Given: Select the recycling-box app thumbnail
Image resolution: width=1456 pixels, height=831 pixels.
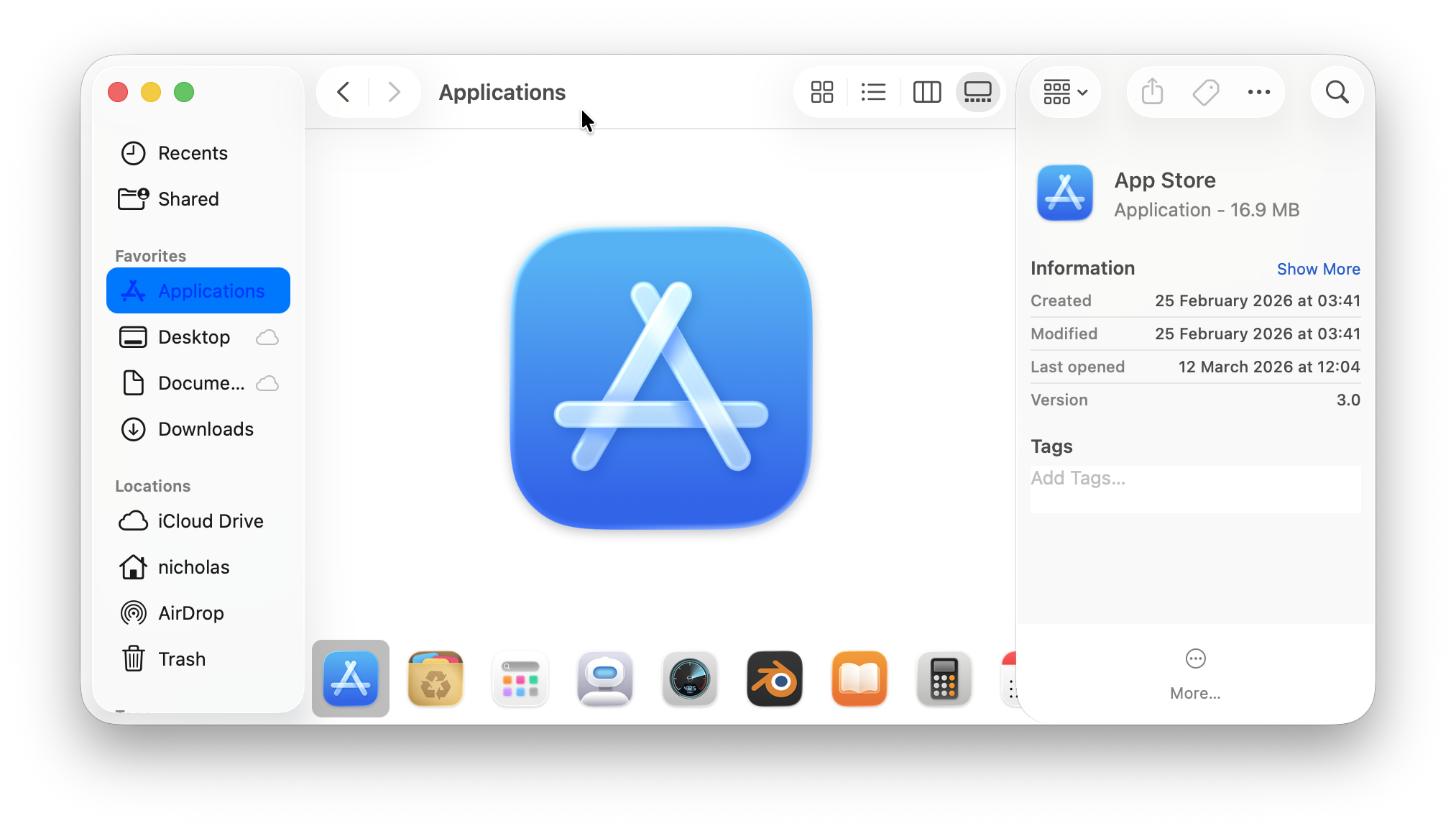Looking at the screenshot, I should point(436,679).
